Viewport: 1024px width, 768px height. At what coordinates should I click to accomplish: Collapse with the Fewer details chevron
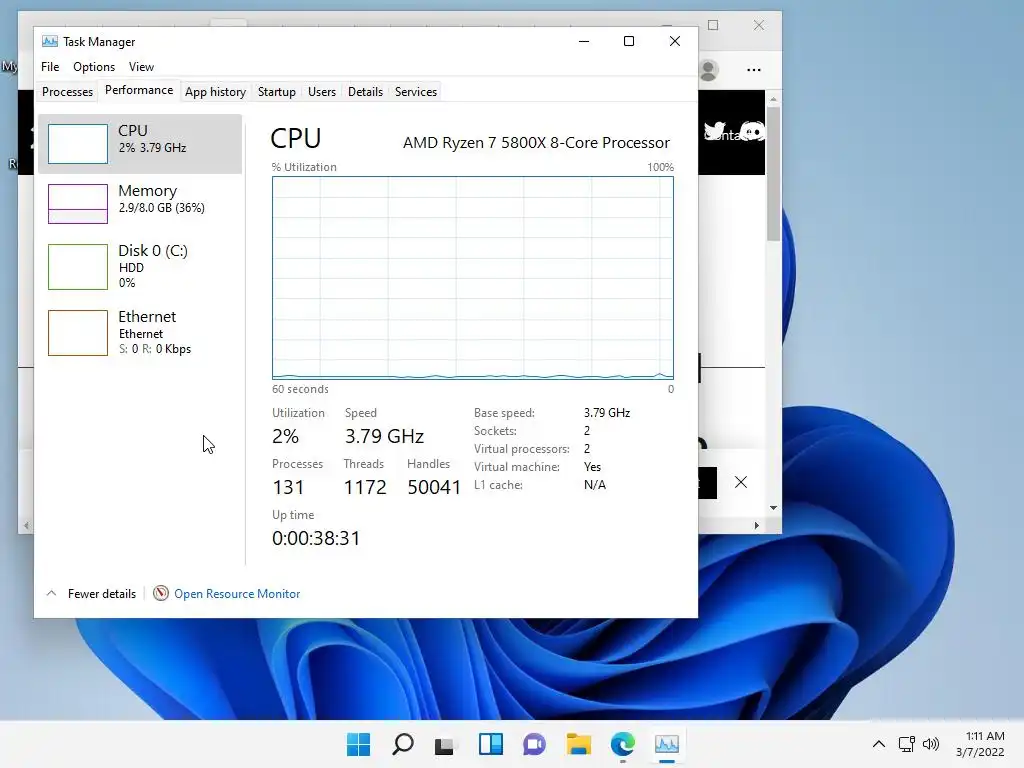coord(52,593)
